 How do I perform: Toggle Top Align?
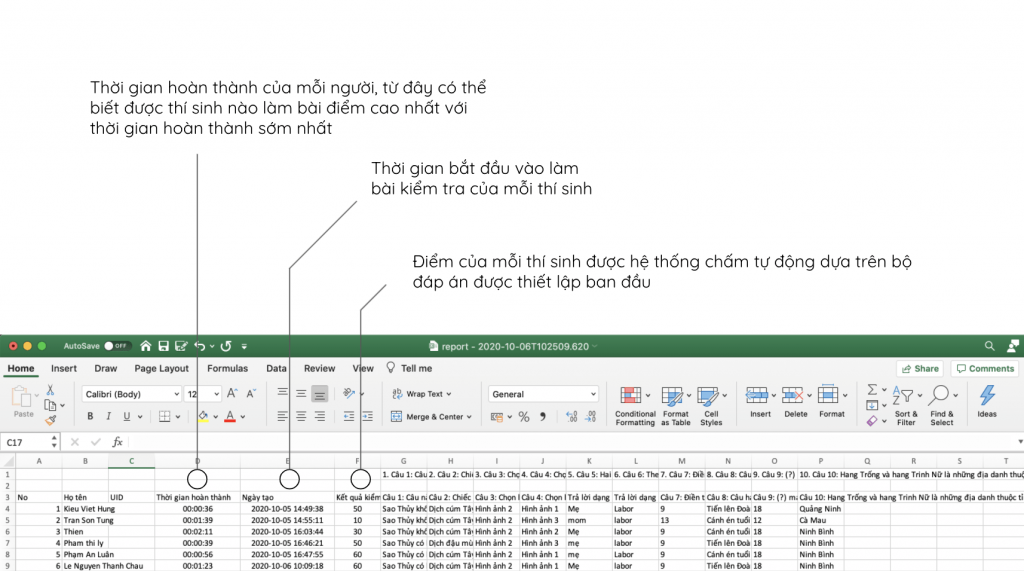tap(282, 393)
